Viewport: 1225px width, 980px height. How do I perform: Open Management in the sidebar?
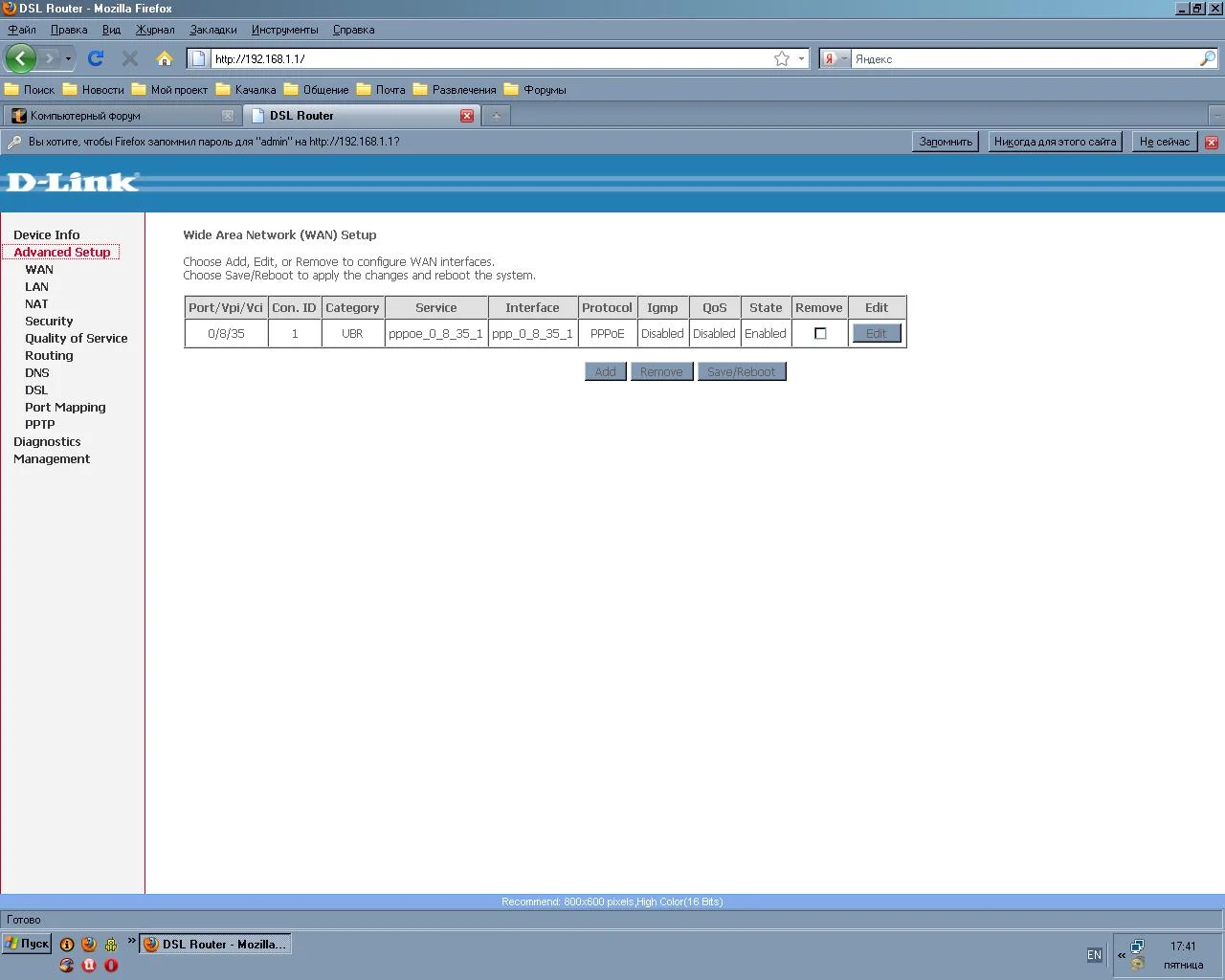[52, 458]
